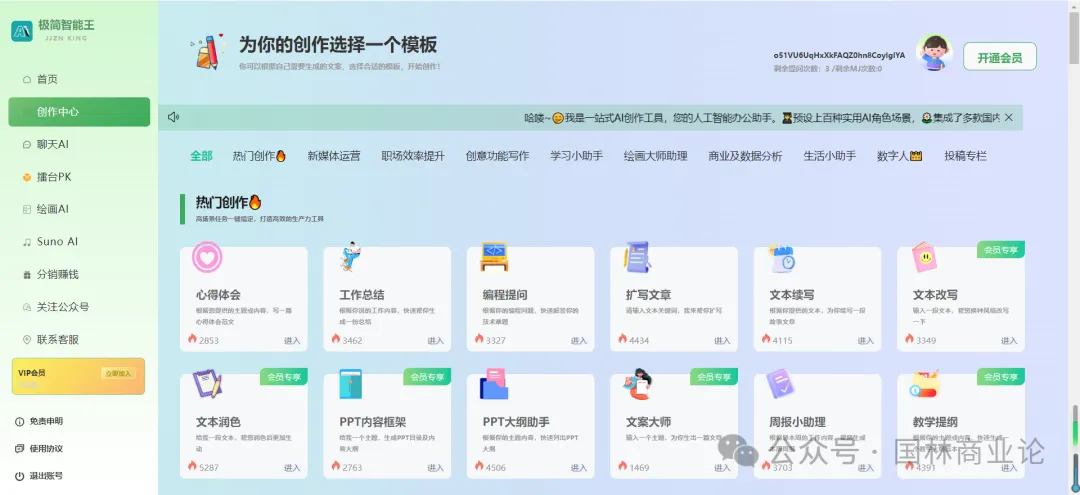
Task: Click the chat bubble icon beside 聊天AI
Action: tap(27, 145)
